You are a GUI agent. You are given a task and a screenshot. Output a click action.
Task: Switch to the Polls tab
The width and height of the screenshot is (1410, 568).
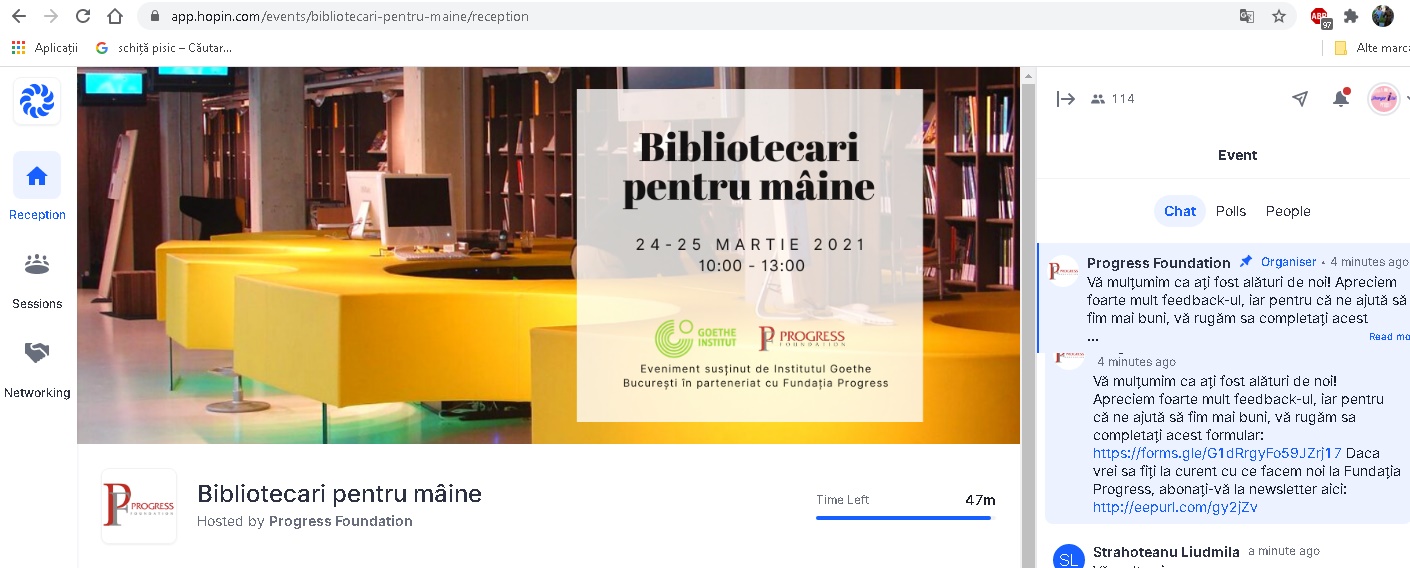tap(1231, 211)
